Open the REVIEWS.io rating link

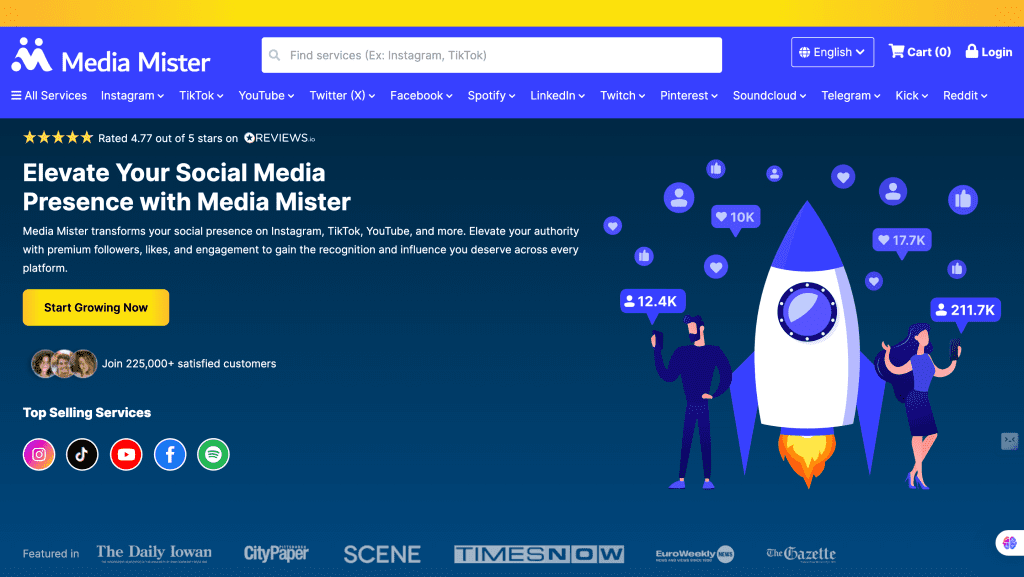279,138
